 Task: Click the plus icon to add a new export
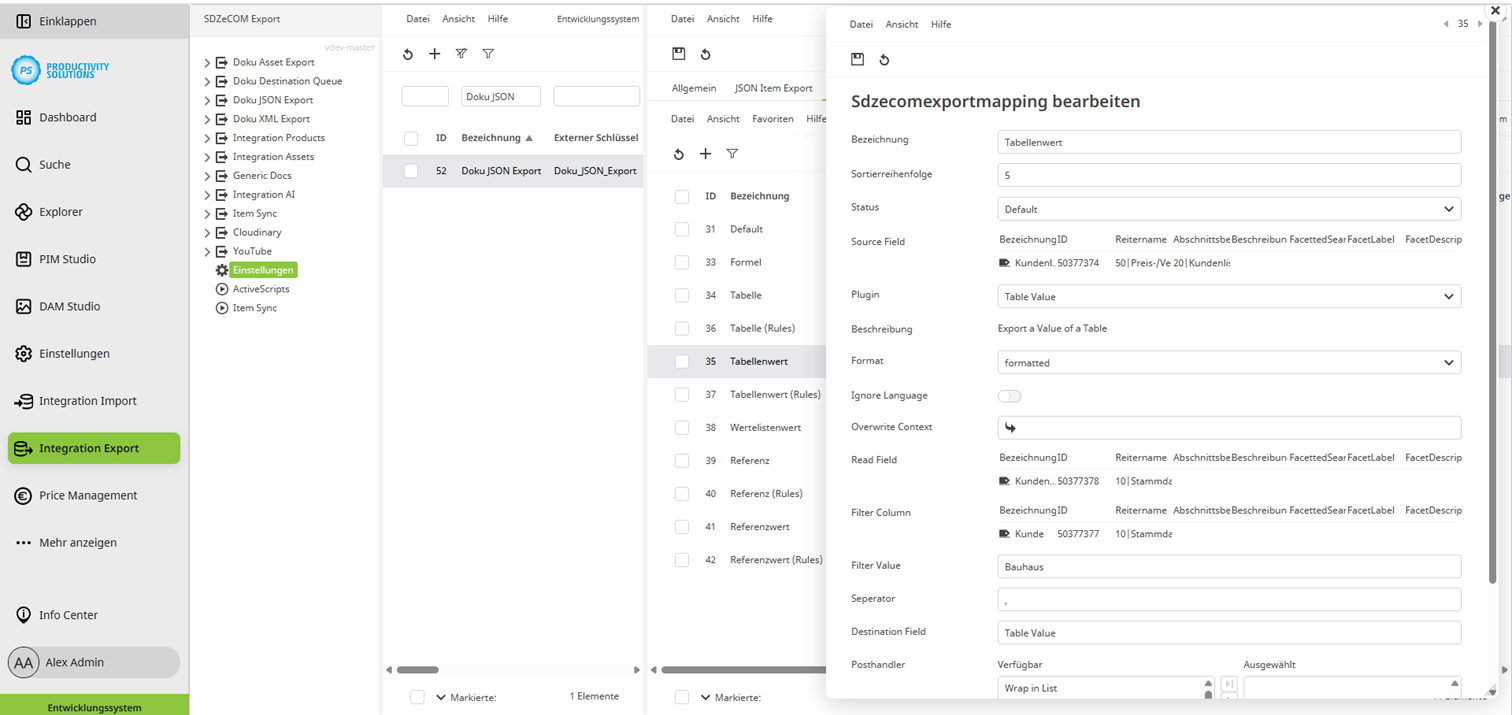[434, 54]
